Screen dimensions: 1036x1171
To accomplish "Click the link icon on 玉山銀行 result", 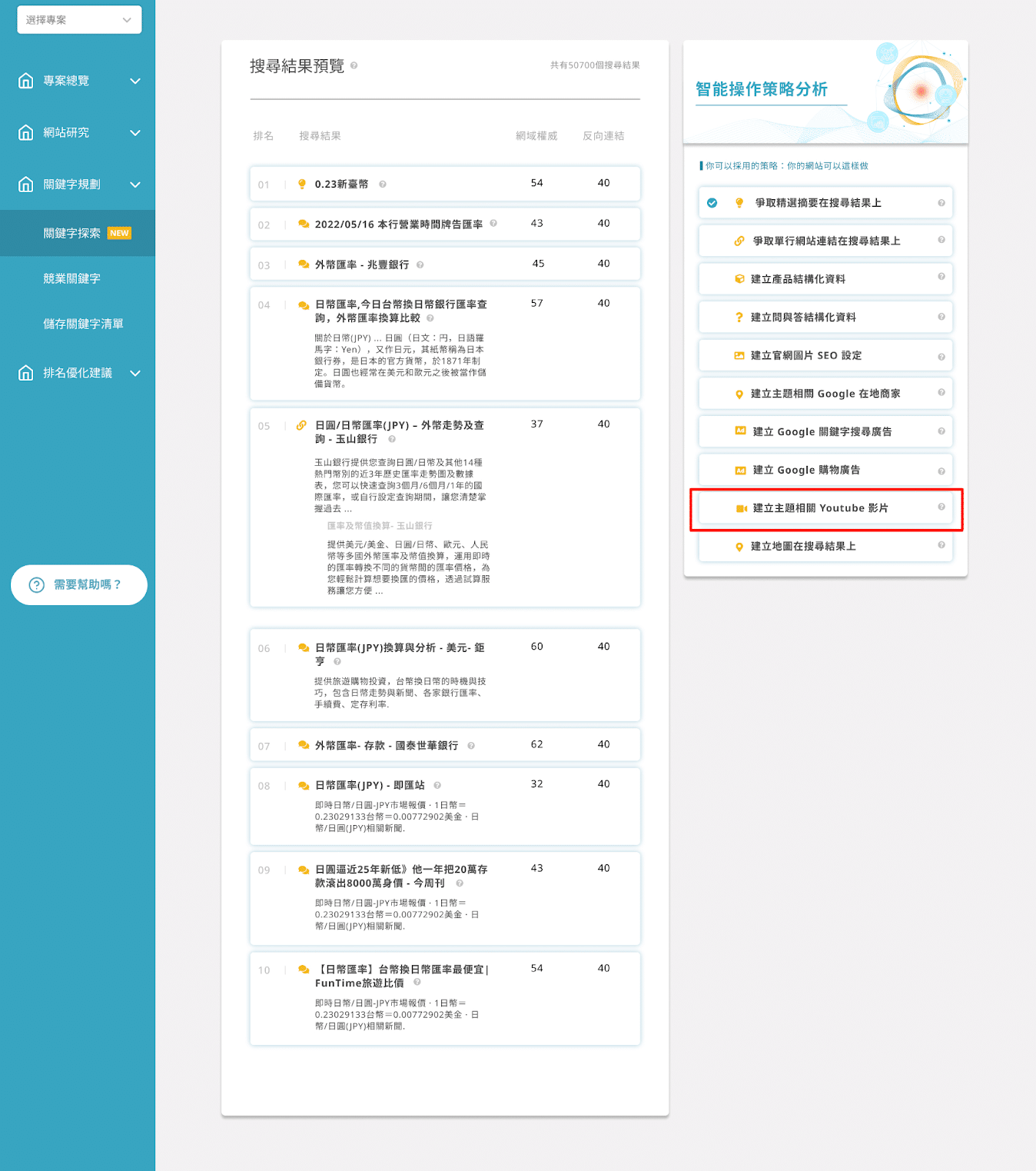I will pyautogui.click(x=302, y=425).
